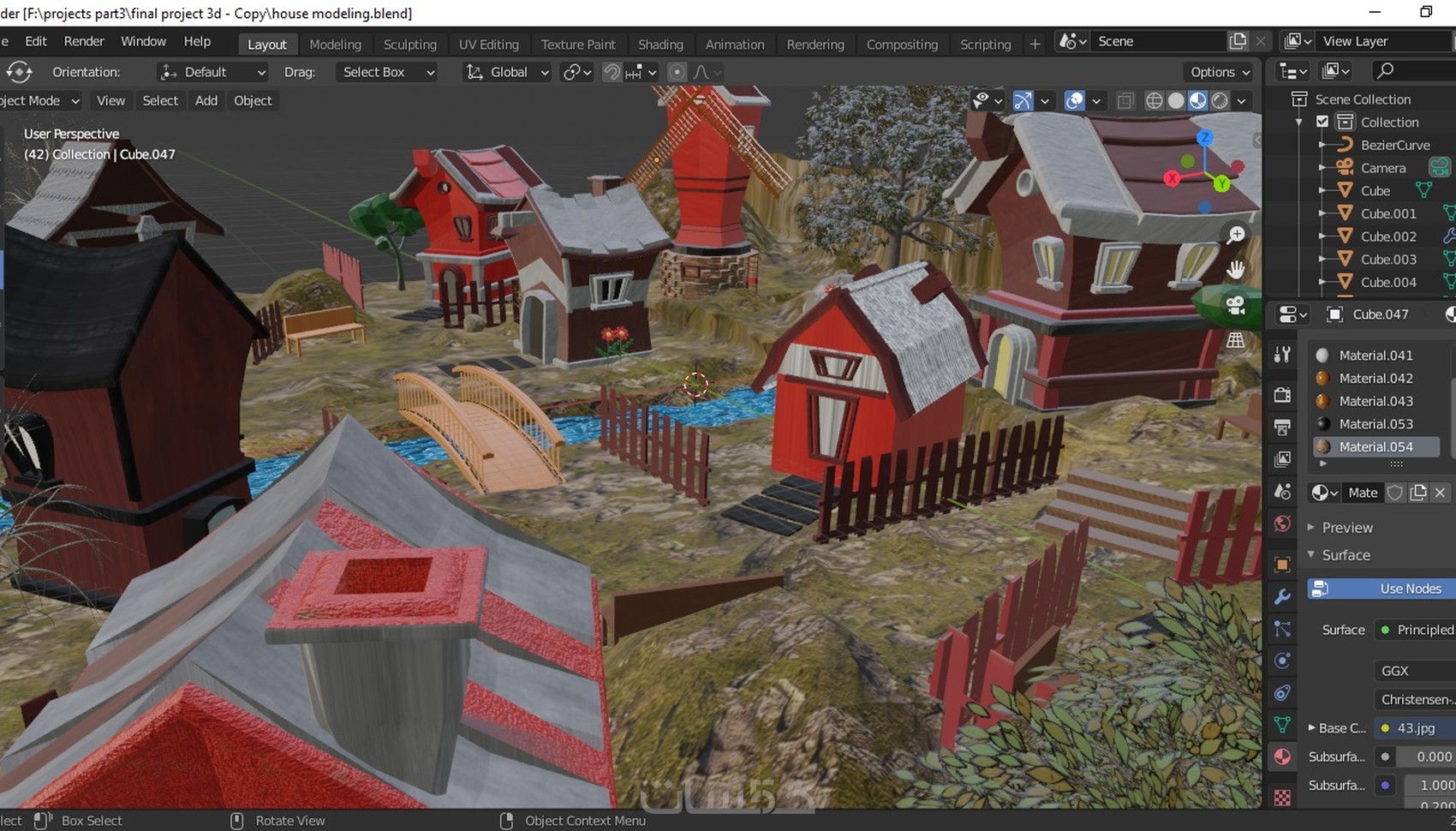1456x831 pixels.
Task: Open the Texture properties checker tab
Action: tap(1282, 798)
